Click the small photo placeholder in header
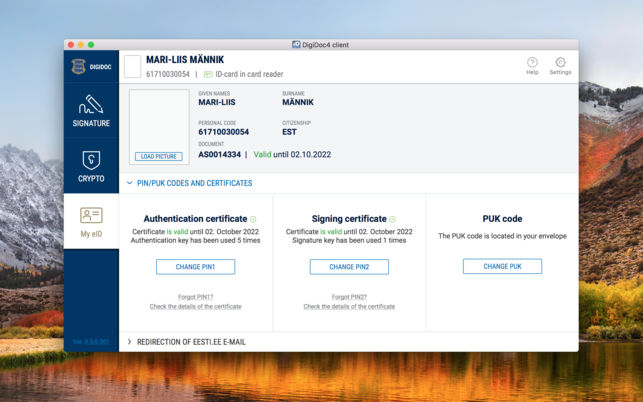Screen dimensions: 643x402 pyautogui.click(x=132, y=66)
